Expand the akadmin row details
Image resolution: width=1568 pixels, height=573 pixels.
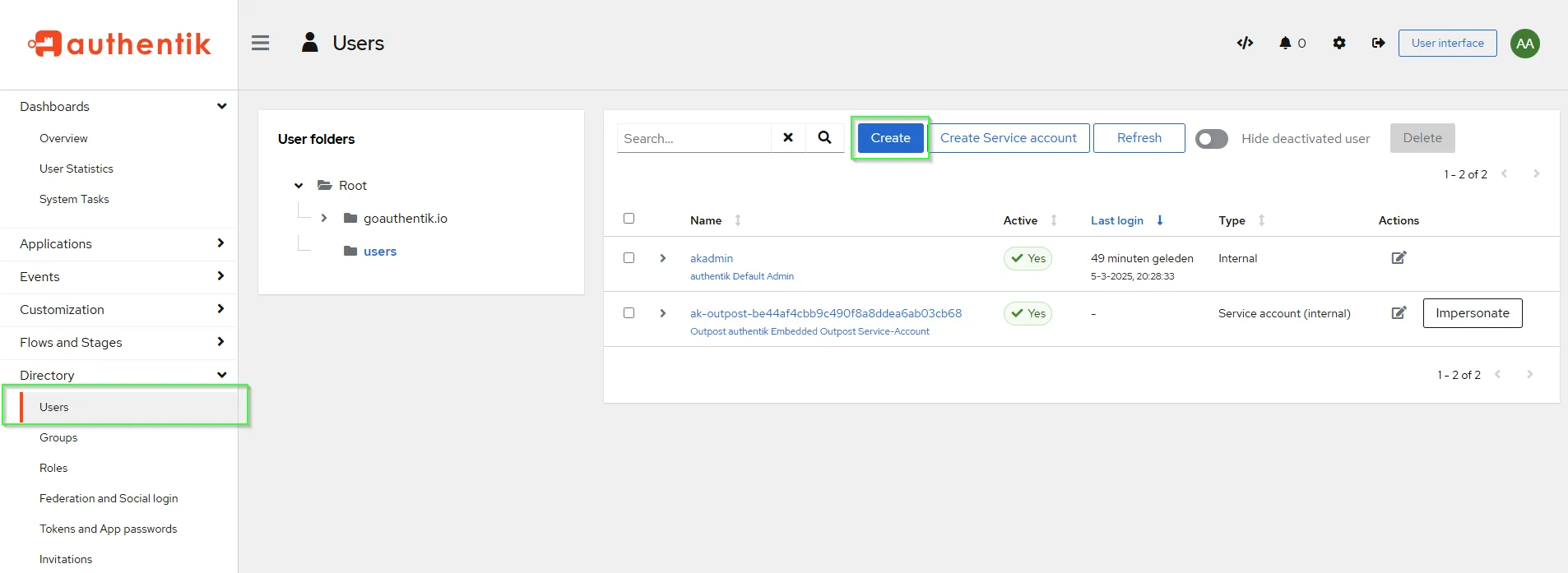[663, 258]
